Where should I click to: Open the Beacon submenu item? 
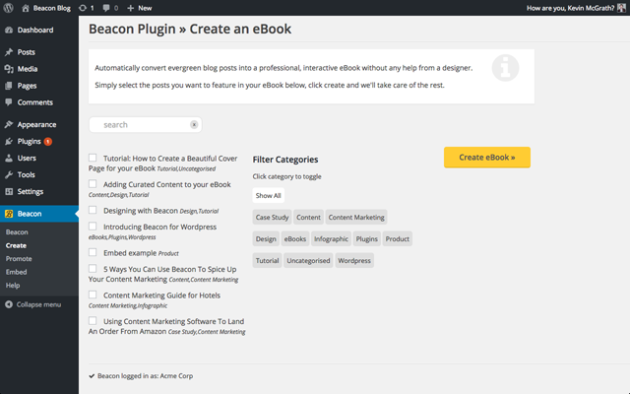click(17, 232)
